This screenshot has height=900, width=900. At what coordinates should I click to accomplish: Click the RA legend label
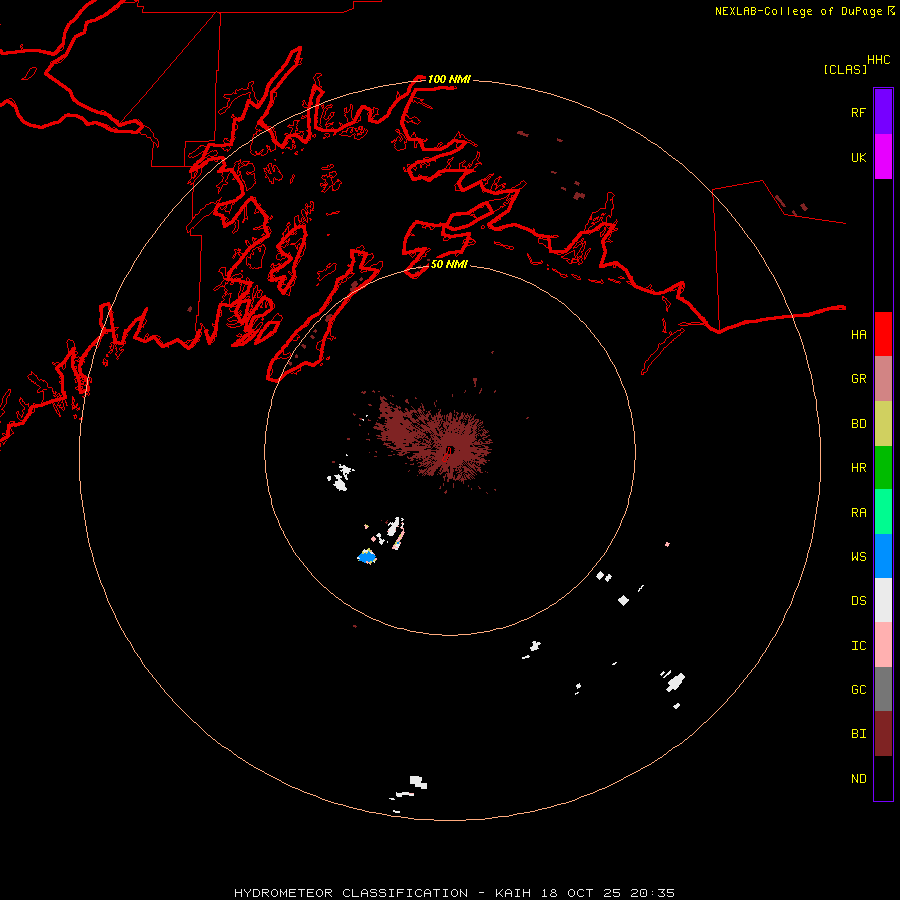(x=858, y=512)
